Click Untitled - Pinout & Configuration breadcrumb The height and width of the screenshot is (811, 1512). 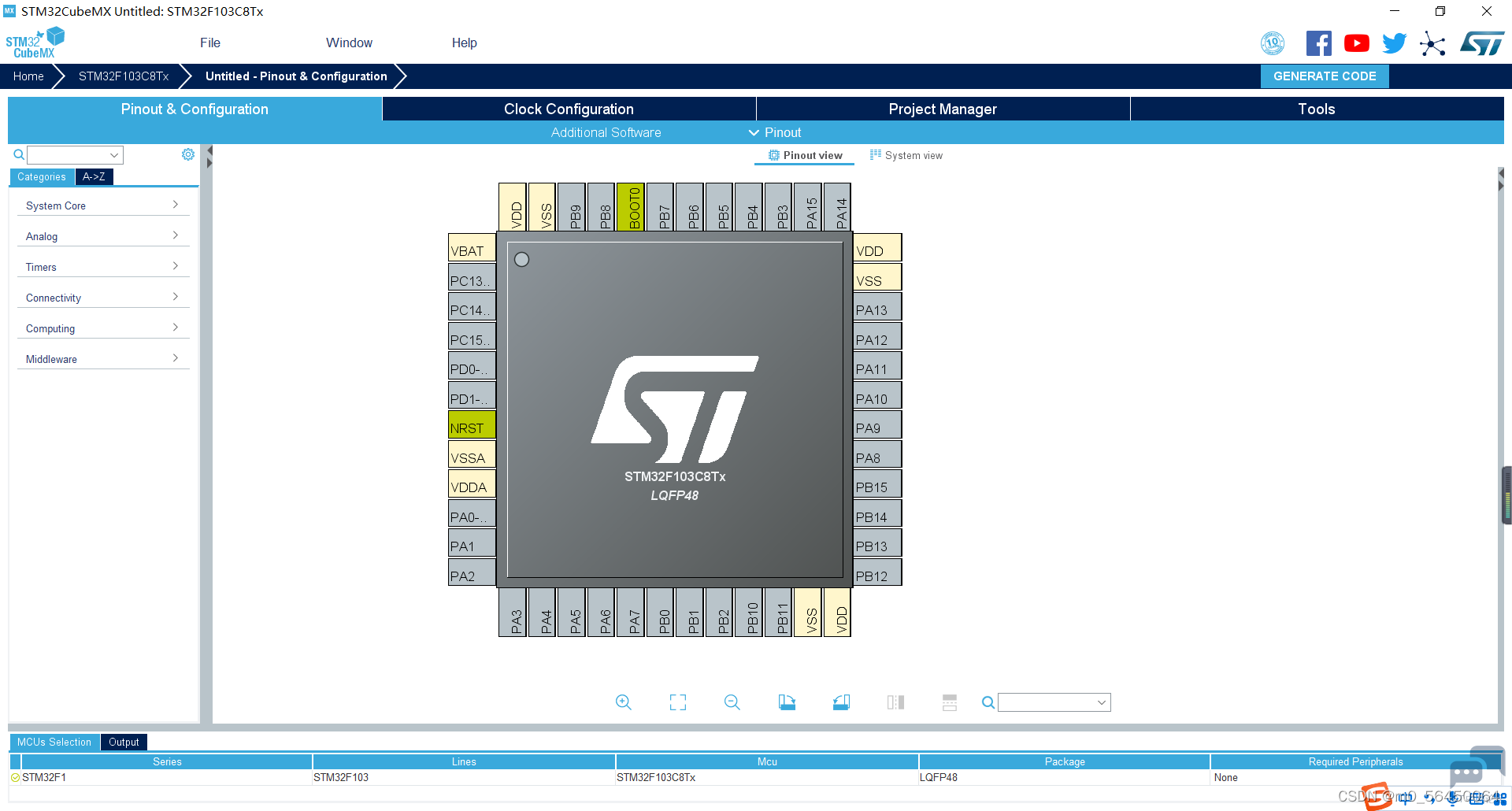(296, 76)
